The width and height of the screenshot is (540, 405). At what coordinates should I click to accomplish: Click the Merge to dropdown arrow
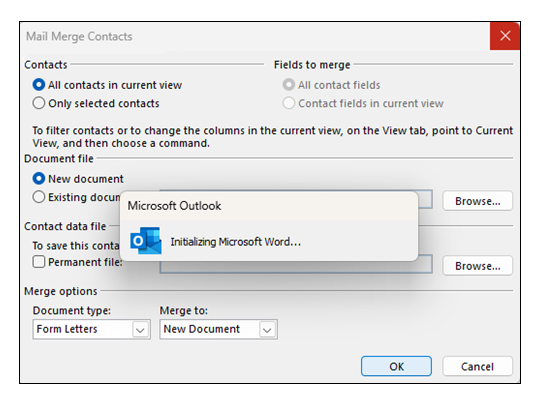click(x=267, y=330)
